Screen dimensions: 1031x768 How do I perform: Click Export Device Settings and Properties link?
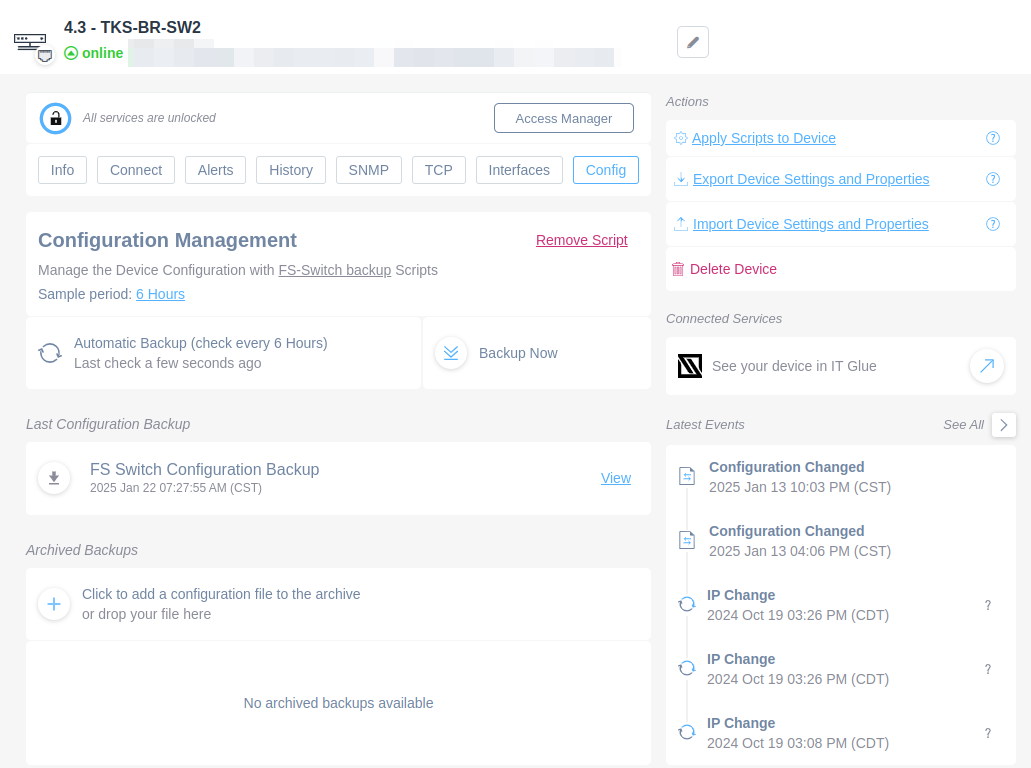(x=811, y=179)
